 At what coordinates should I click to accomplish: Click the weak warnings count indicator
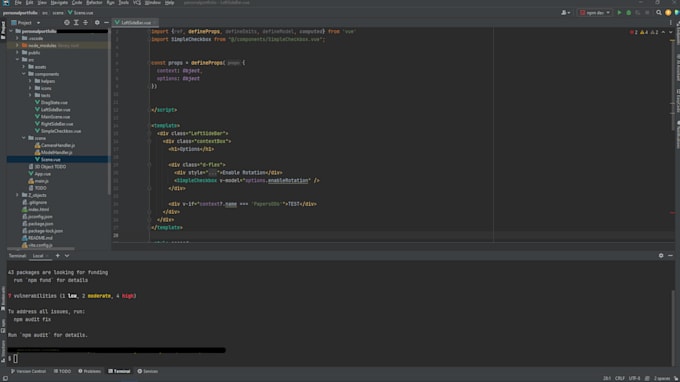[x=654, y=32]
